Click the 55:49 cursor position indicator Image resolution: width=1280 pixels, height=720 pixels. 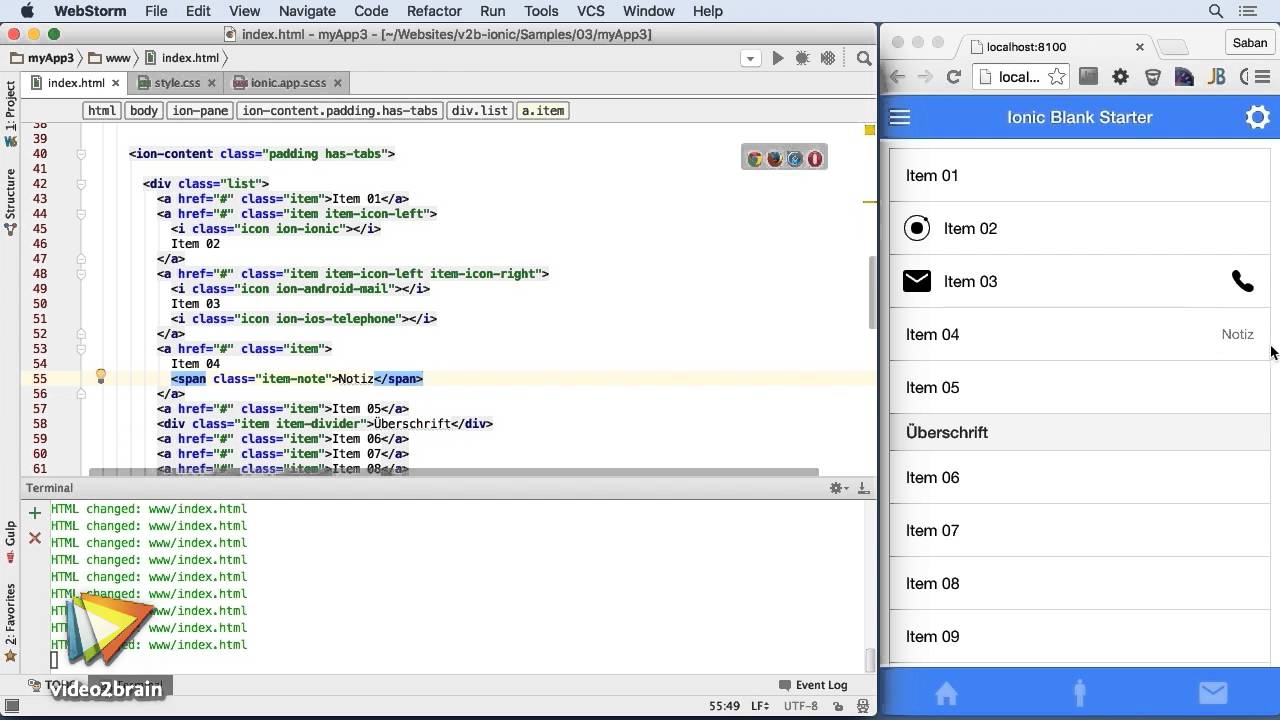(x=724, y=706)
